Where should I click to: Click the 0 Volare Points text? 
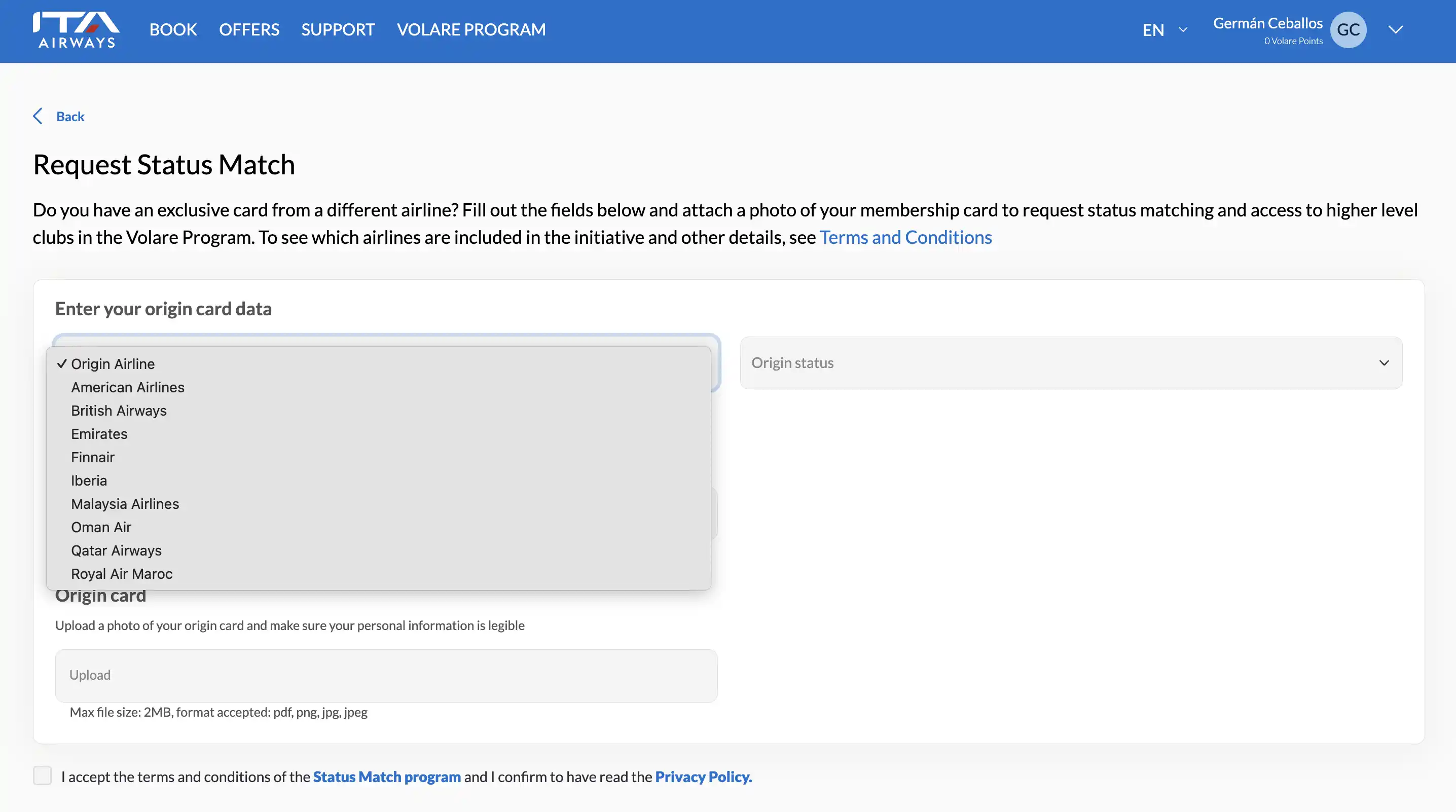tap(1293, 41)
